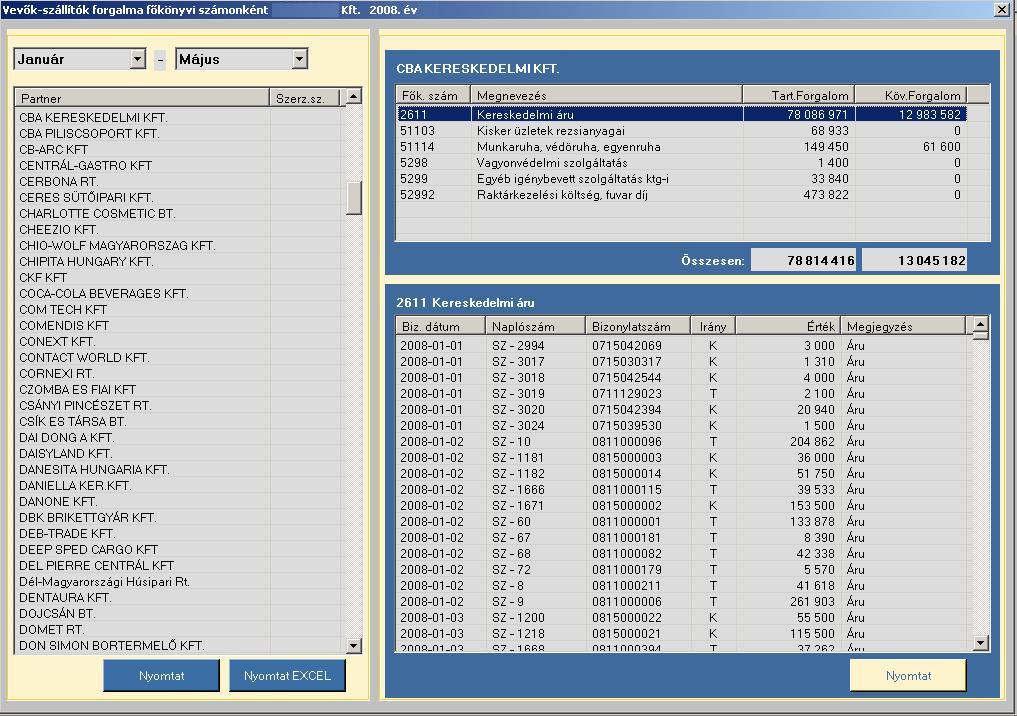This screenshot has height=716, width=1017.
Task: Select transaction with journal number SZ - 1200
Action: [684, 617]
